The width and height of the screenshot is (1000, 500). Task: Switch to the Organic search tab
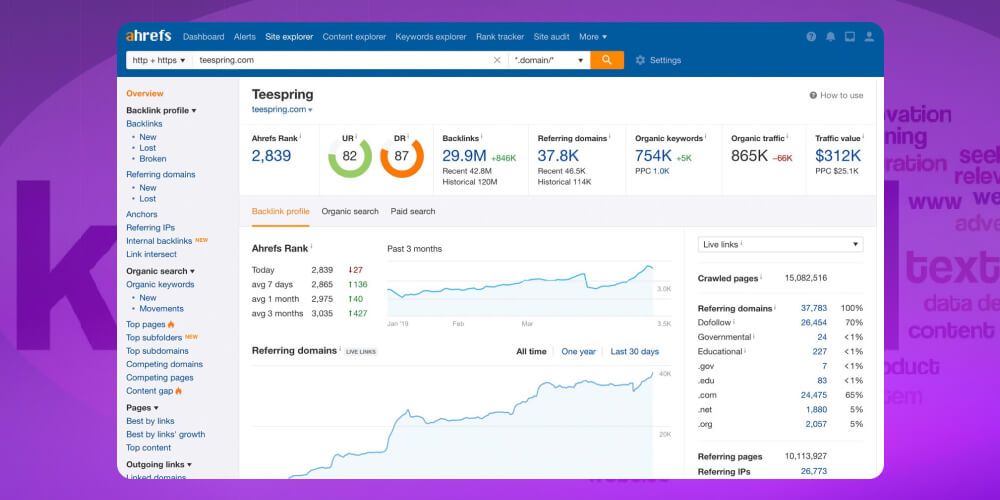(350, 211)
